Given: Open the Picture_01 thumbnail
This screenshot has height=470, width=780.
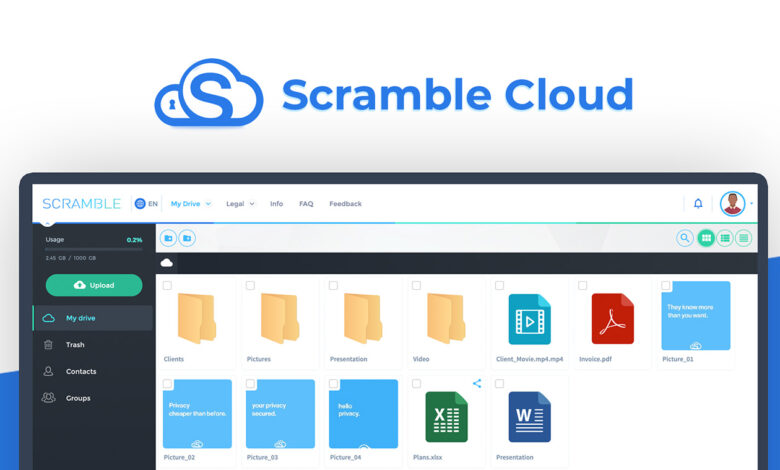Looking at the screenshot, I should point(696,315).
